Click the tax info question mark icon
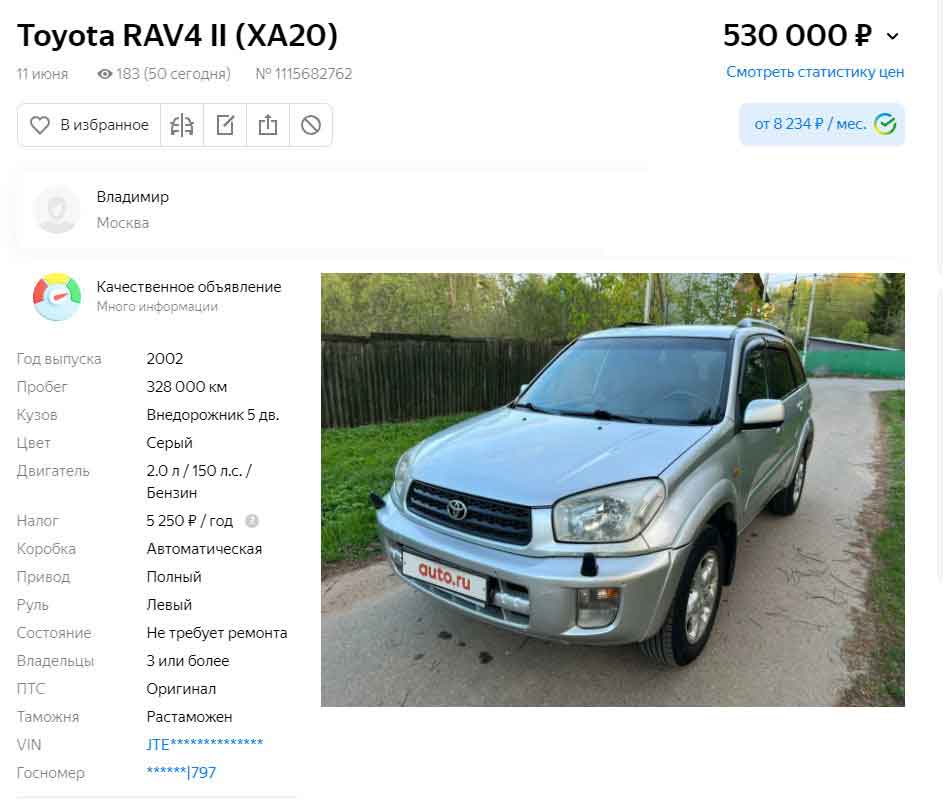The height and width of the screenshot is (809, 943). click(x=252, y=521)
